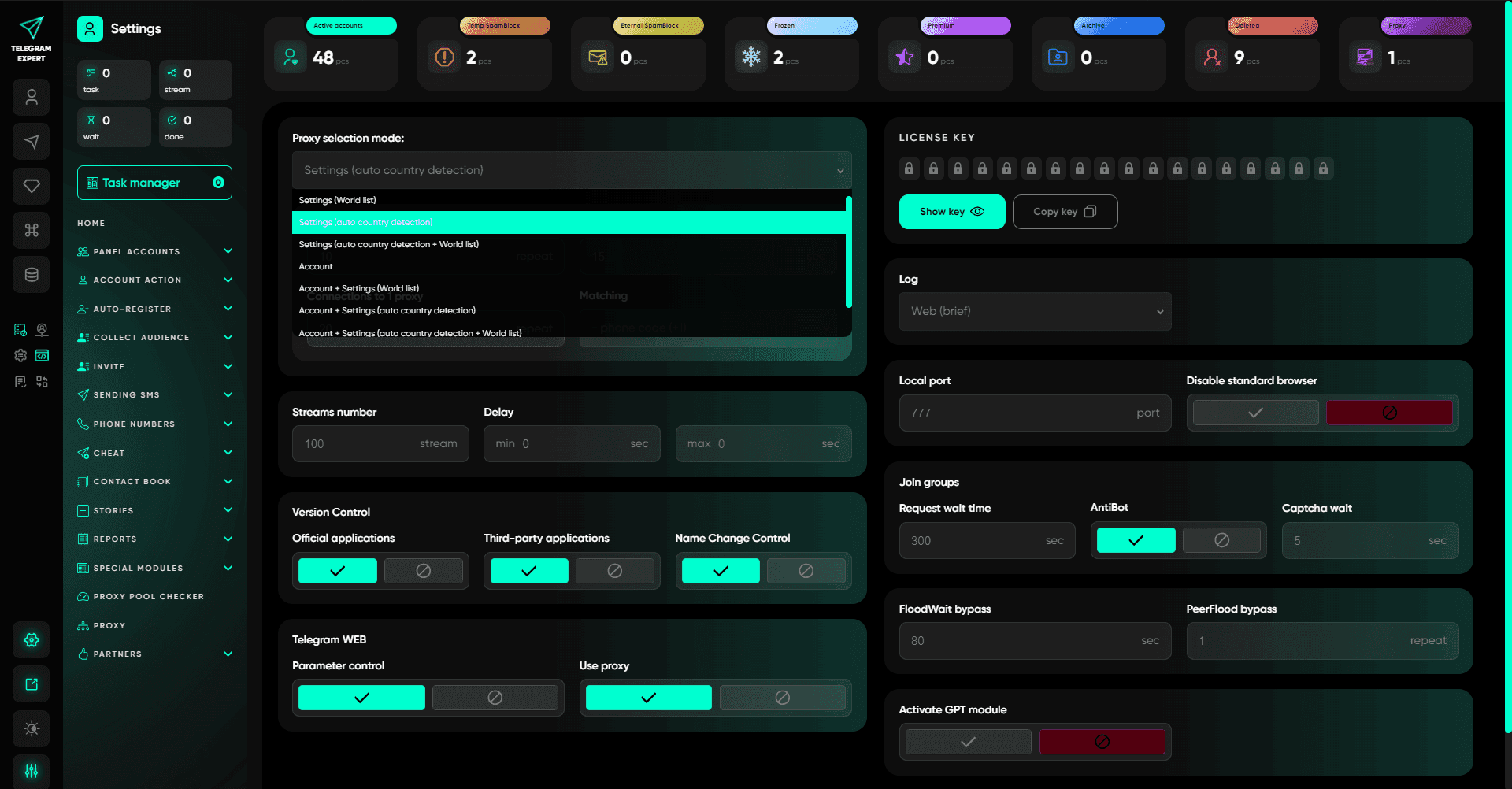Enable the Disable standard browser checkmark
The height and width of the screenshot is (789, 1512).
(1255, 413)
